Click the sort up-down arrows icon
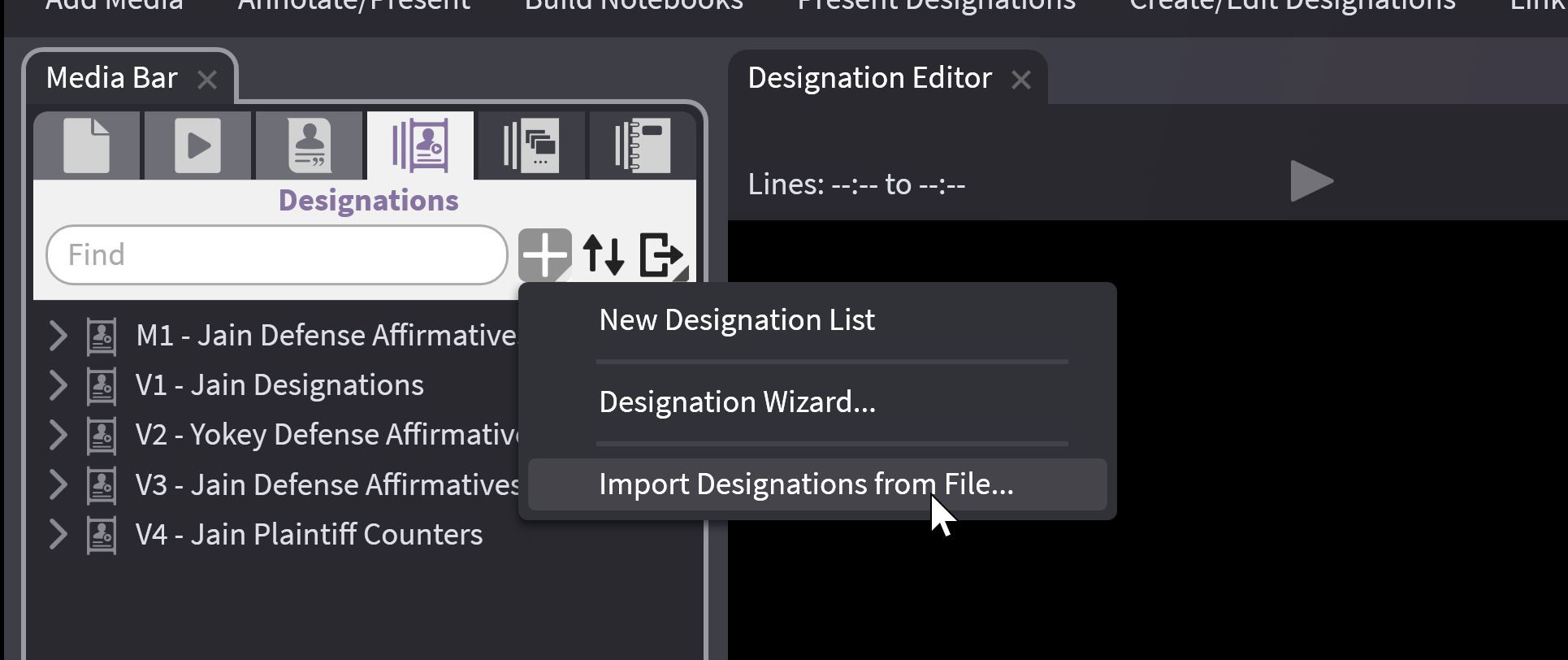The height and width of the screenshot is (660, 1568). (x=604, y=255)
